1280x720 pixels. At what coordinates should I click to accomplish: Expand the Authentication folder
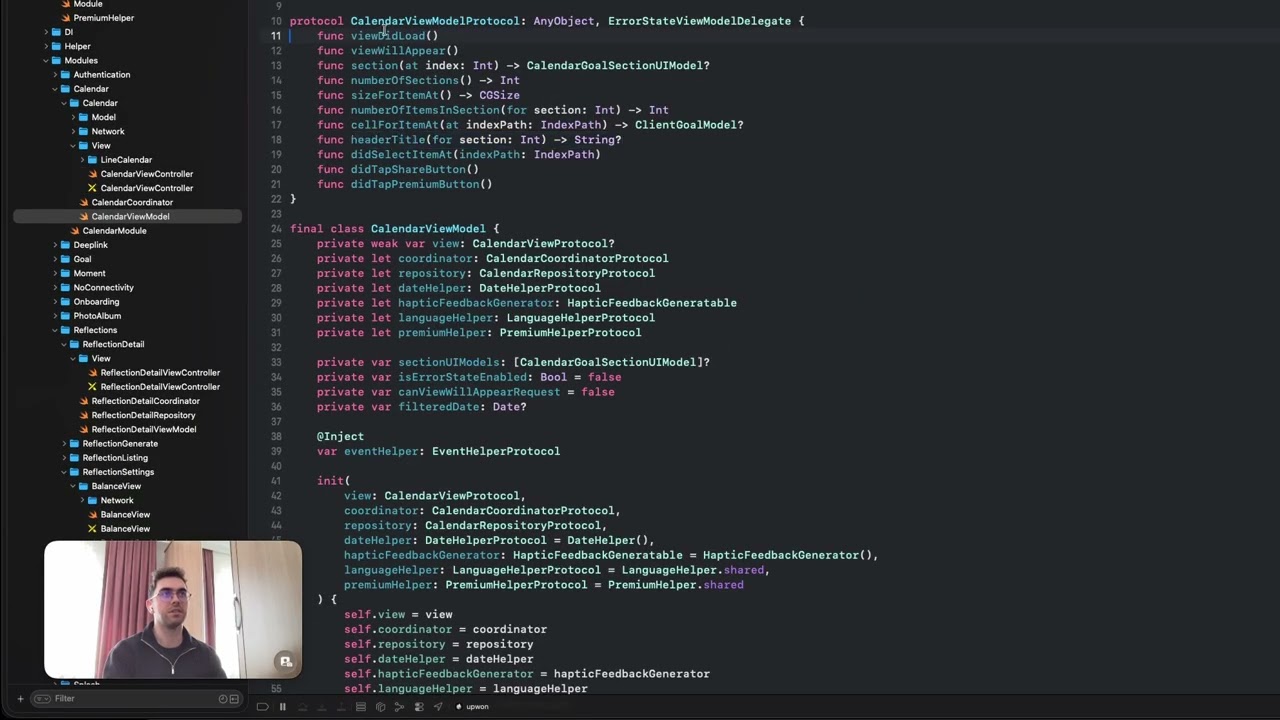coord(55,74)
